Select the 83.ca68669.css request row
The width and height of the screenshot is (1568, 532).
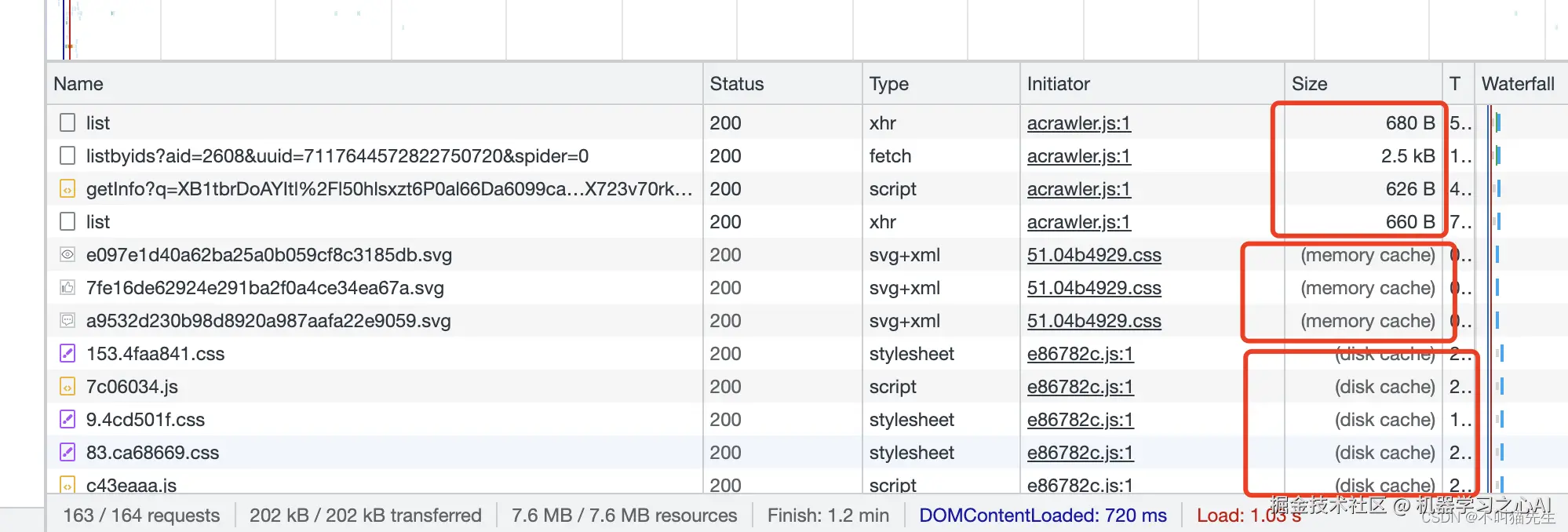pos(392,453)
